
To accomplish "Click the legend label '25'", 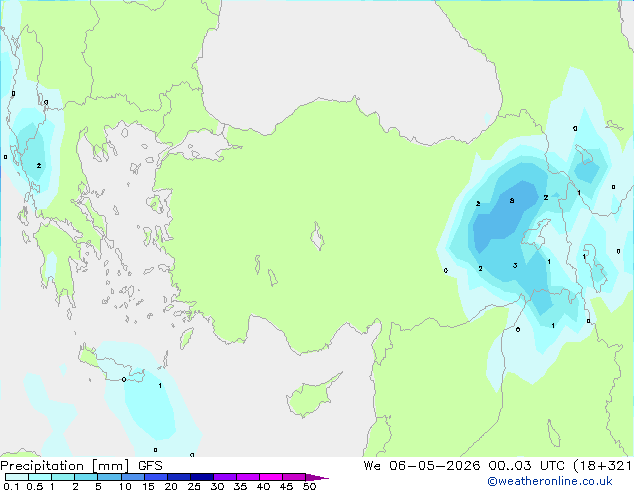I will [194, 486].
